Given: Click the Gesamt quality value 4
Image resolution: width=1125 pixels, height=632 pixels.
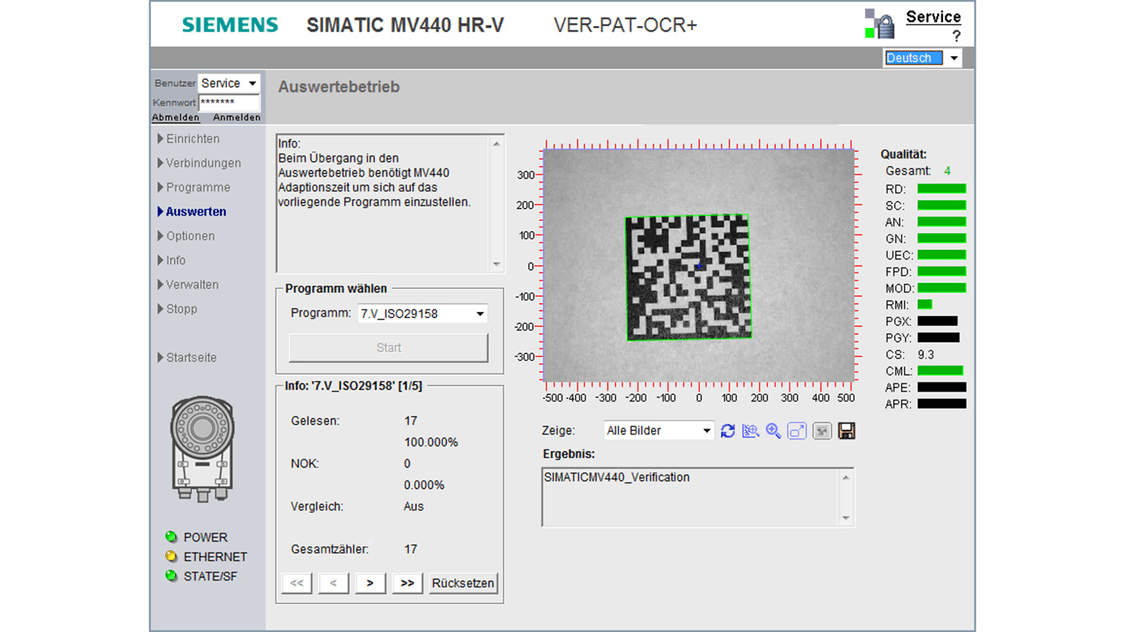Looking at the screenshot, I should click(x=947, y=171).
